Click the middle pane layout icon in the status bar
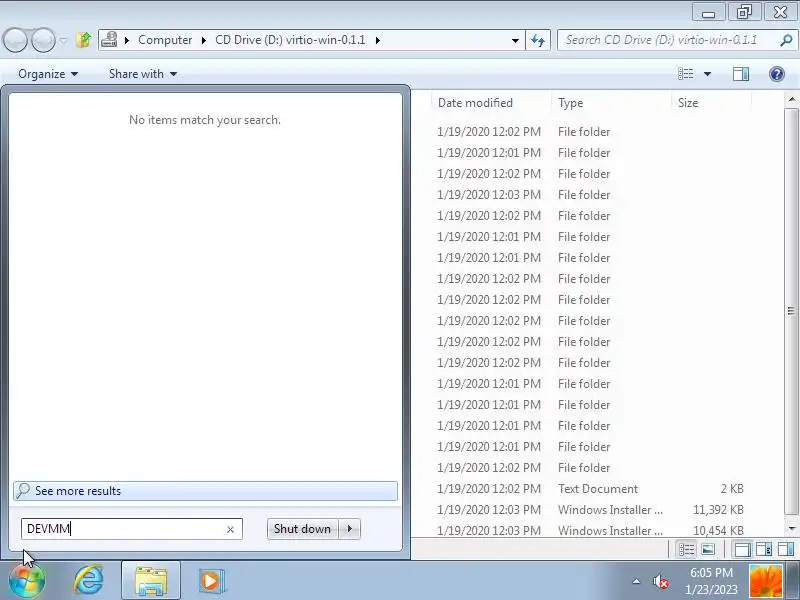Viewport: 800px width, 600px height. 764,549
